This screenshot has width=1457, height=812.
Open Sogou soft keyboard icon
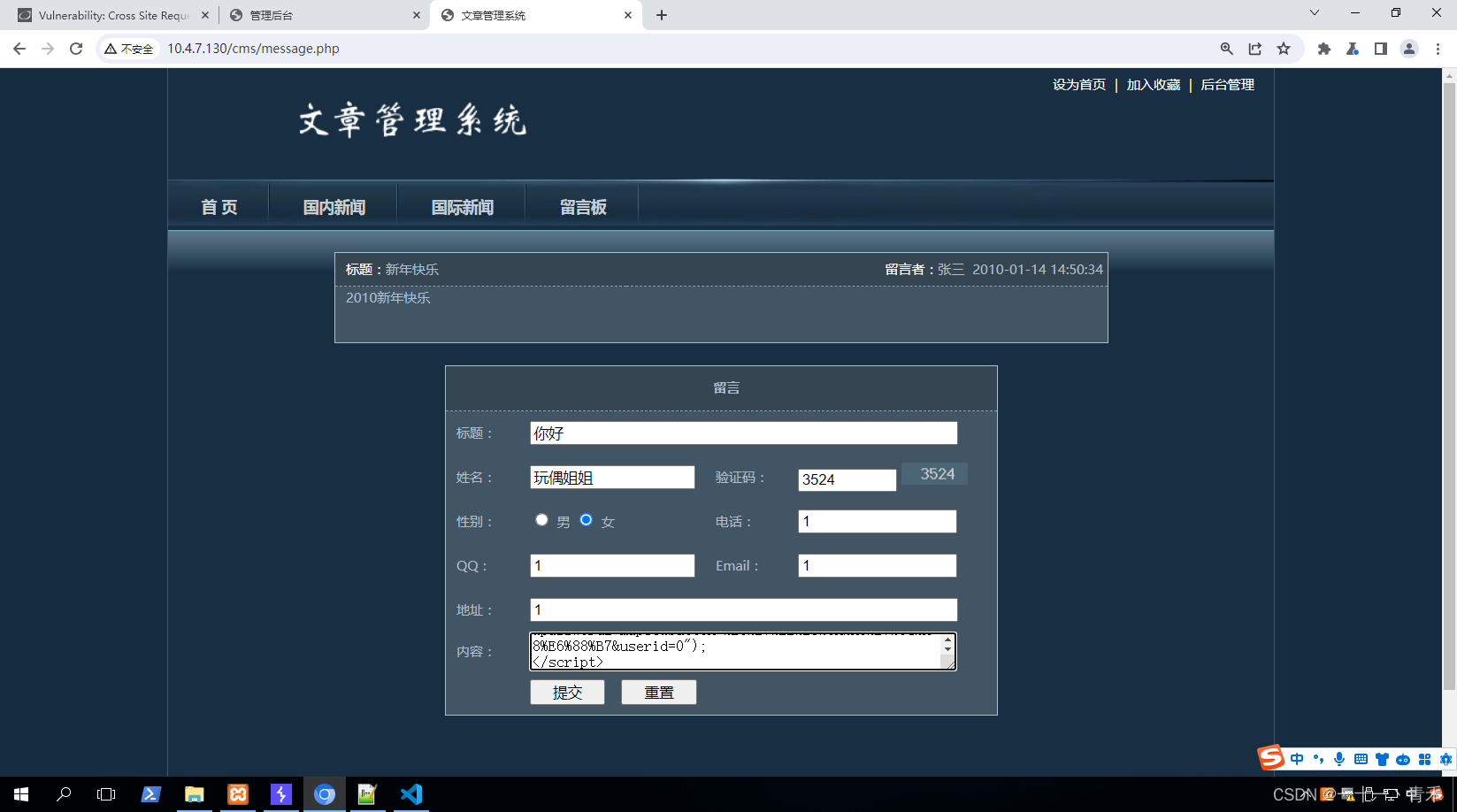pos(1361,759)
